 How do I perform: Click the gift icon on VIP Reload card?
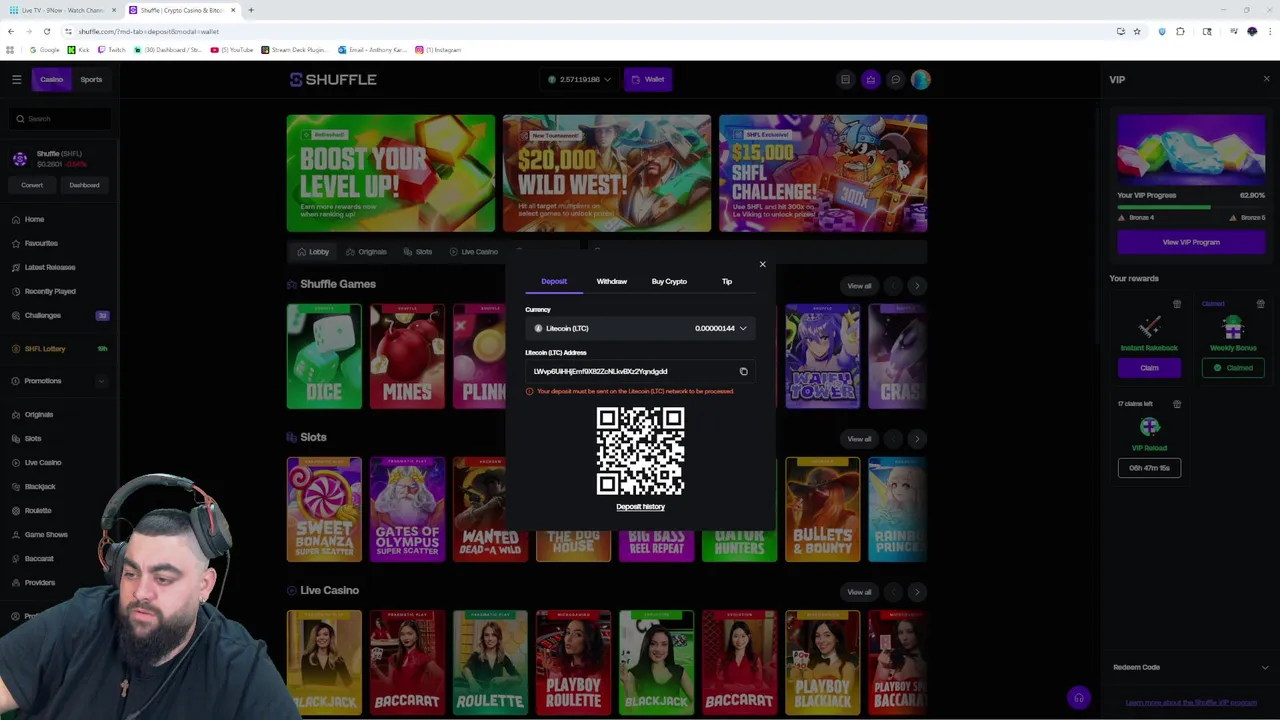pos(1177,404)
